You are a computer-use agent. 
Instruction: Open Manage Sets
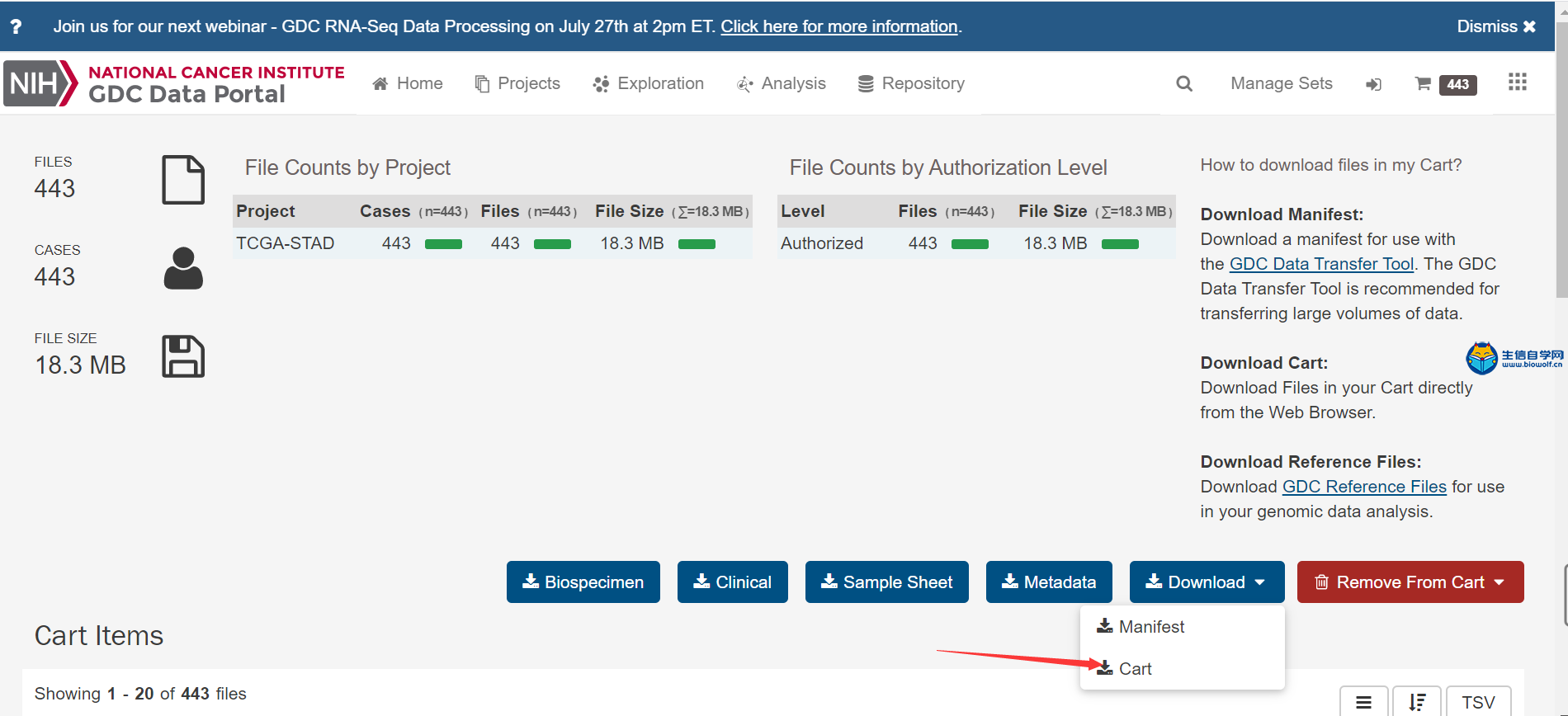(1282, 83)
